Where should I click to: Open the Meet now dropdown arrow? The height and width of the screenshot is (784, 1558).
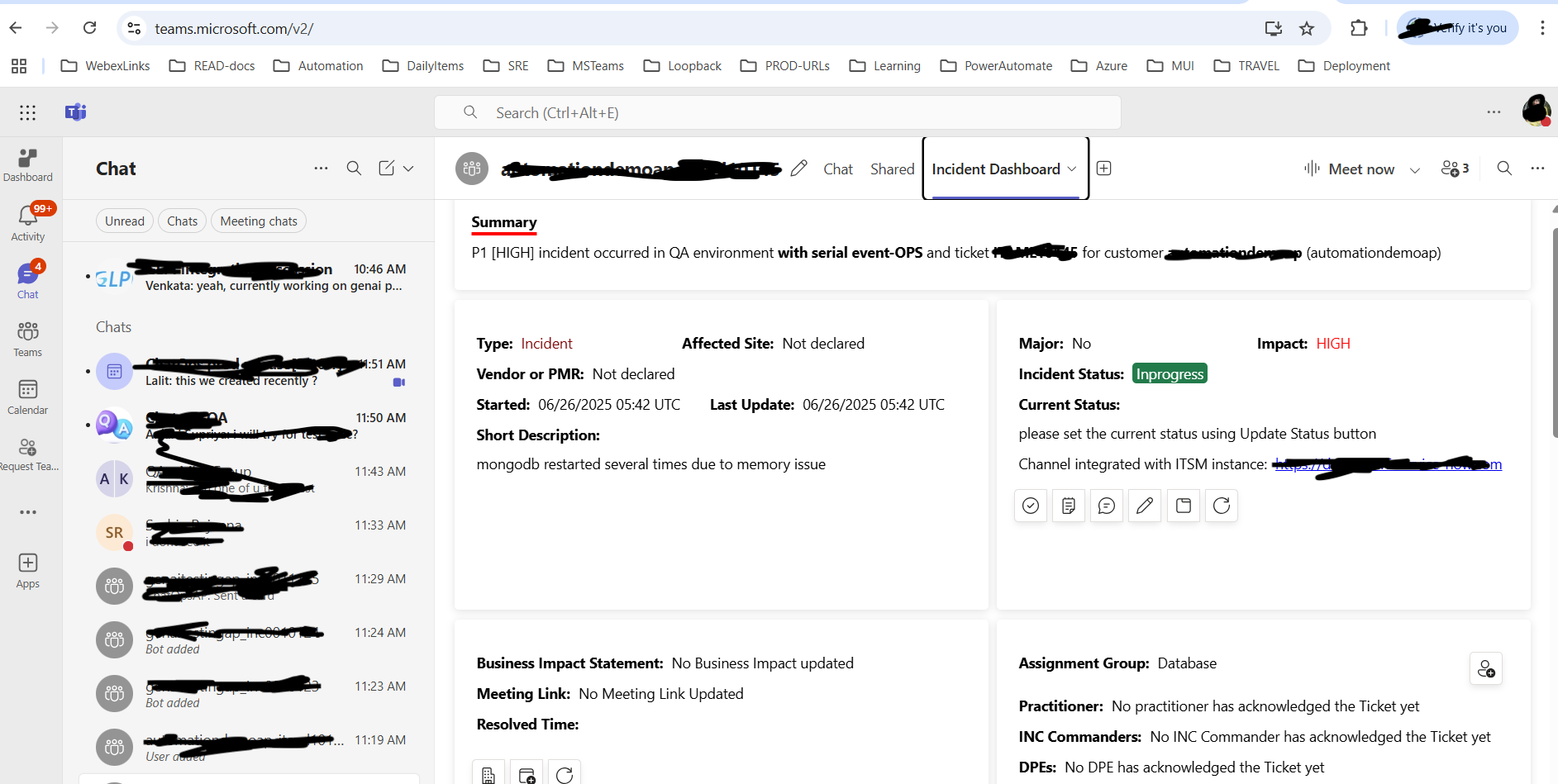[1415, 169]
